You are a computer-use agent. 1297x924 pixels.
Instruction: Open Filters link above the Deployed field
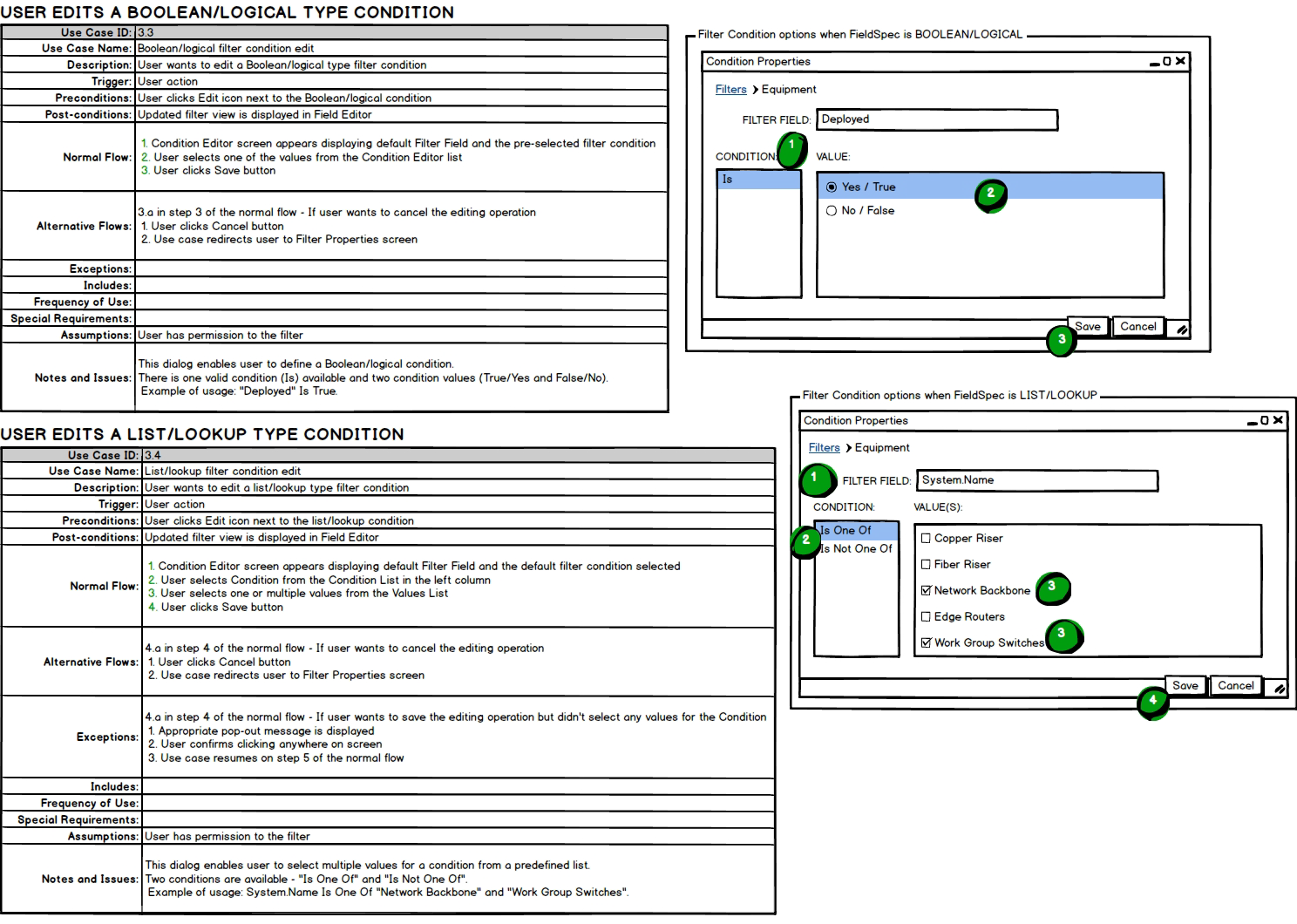pyautogui.click(x=730, y=89)
